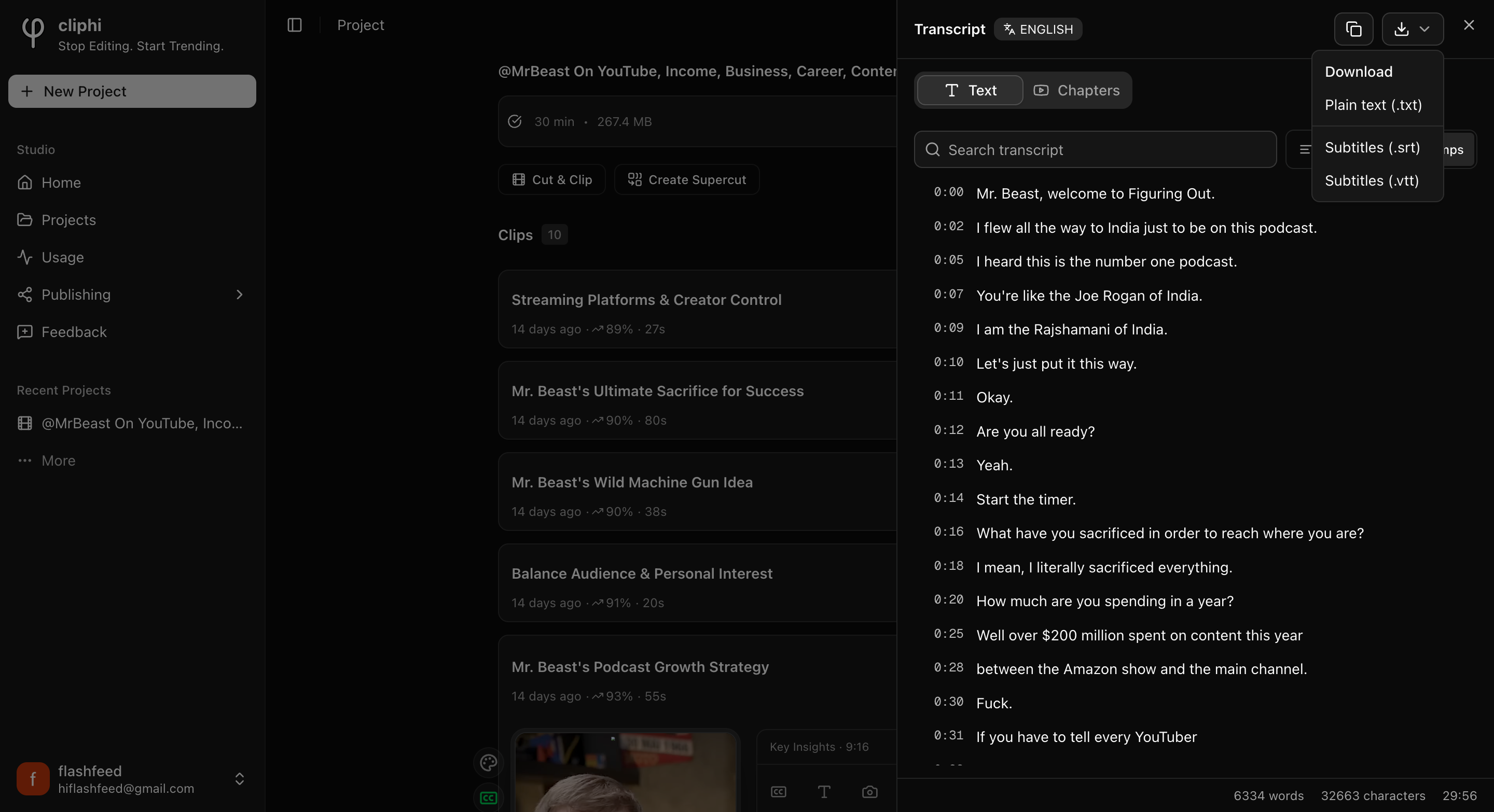Open Usage in the sidebar
The width and height of the screenshot is (1494, 812).
(132, 257)
